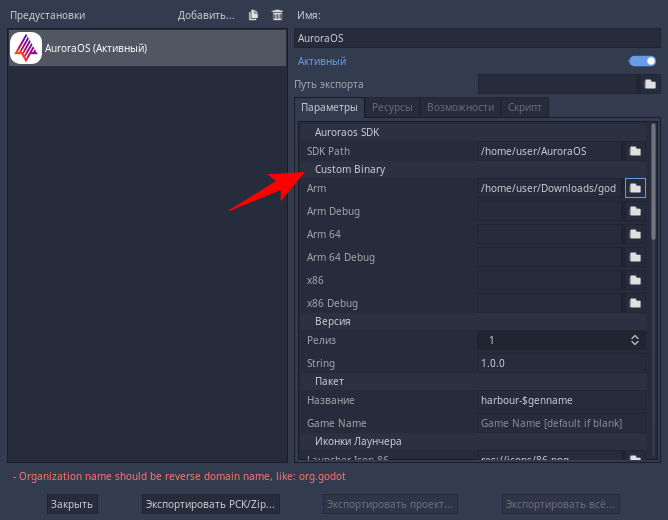This screenshot has height=520, width=668.
Task: Toggle the Активный switch off
Action: point(642,61)
